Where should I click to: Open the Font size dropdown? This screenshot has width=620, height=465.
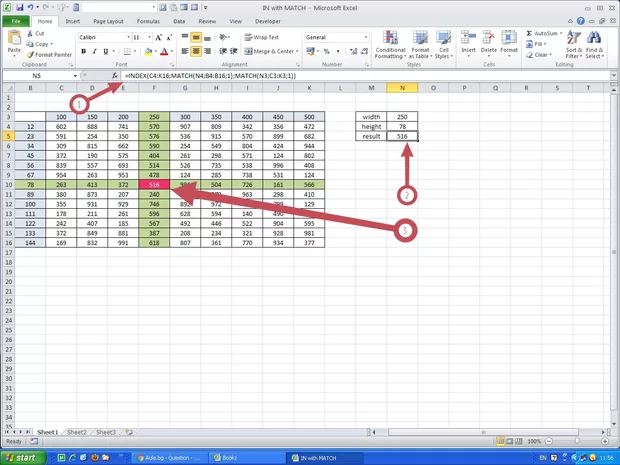tap(149, 37)
